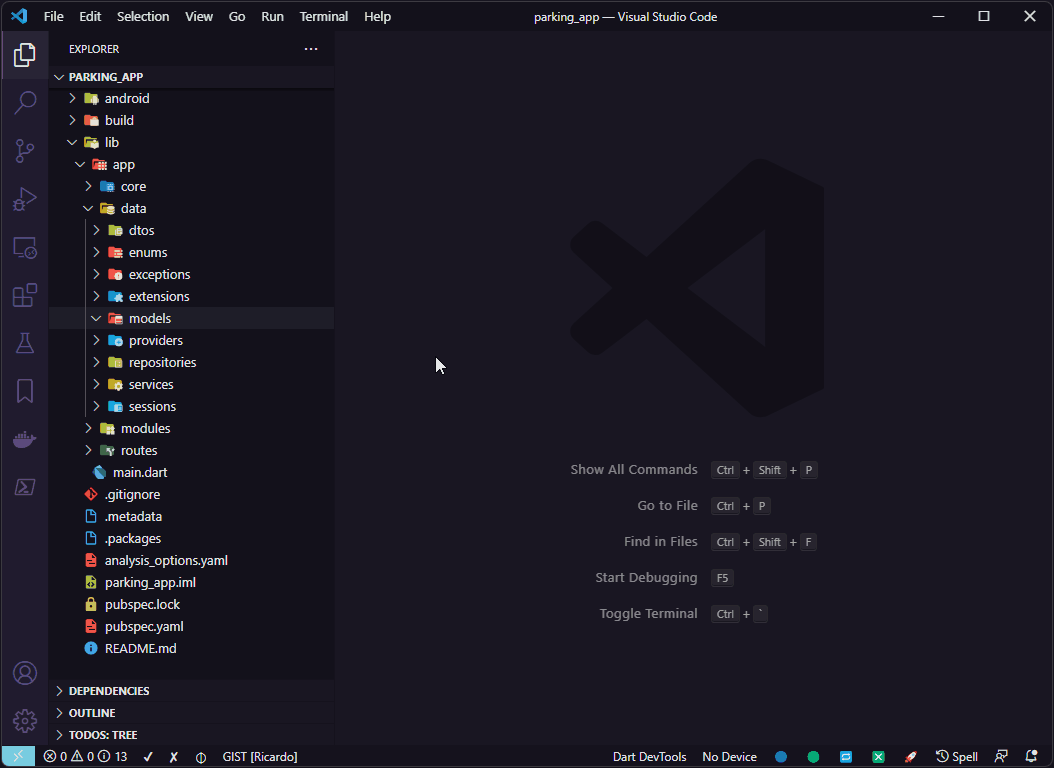Screen dimensions: 1054x768
Task: Click the Spell status bar item
Action: coord(957,757)
